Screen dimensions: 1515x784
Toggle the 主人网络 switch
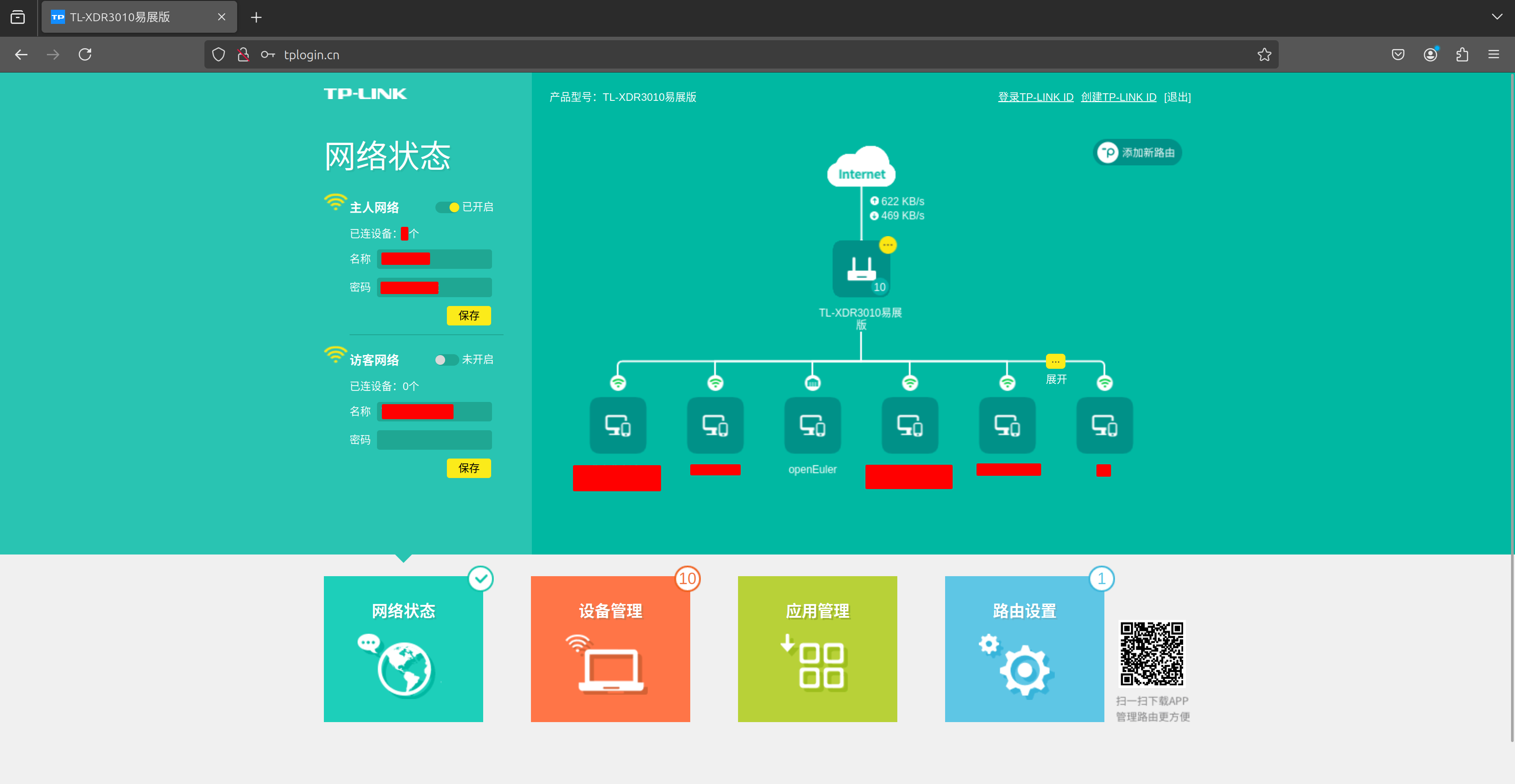click(447, 207)
